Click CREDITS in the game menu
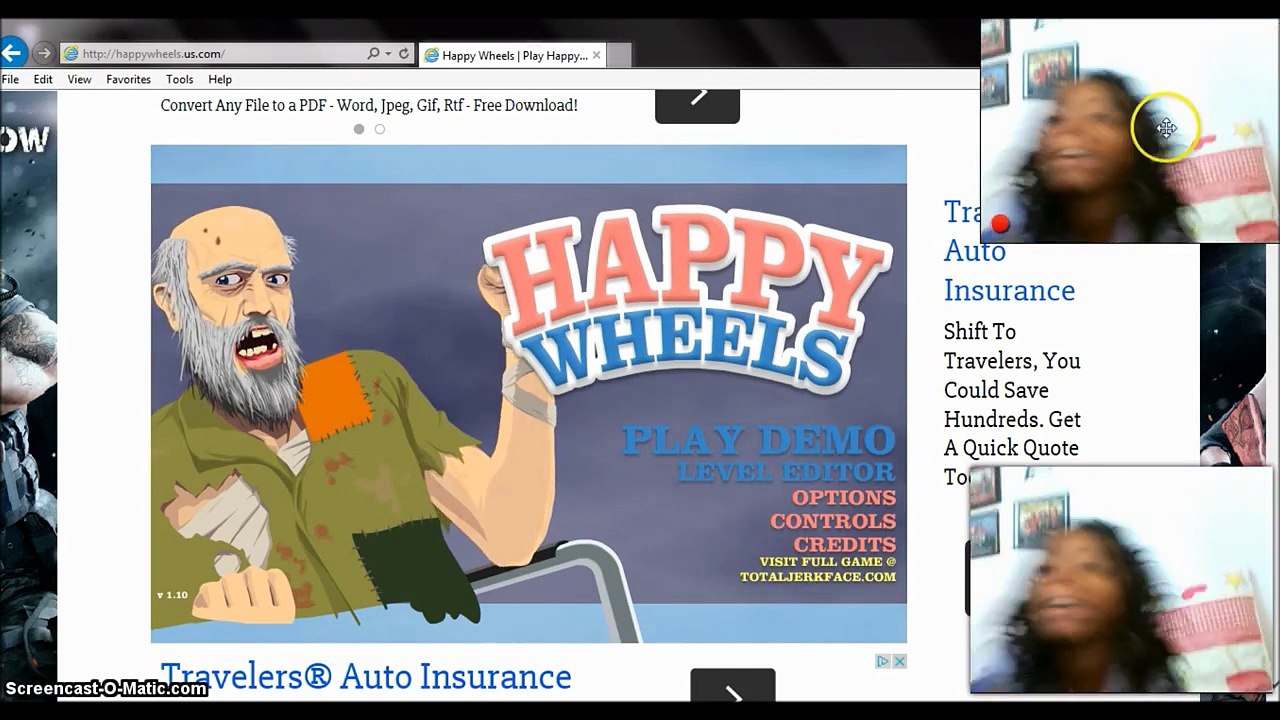 point(845,545)
